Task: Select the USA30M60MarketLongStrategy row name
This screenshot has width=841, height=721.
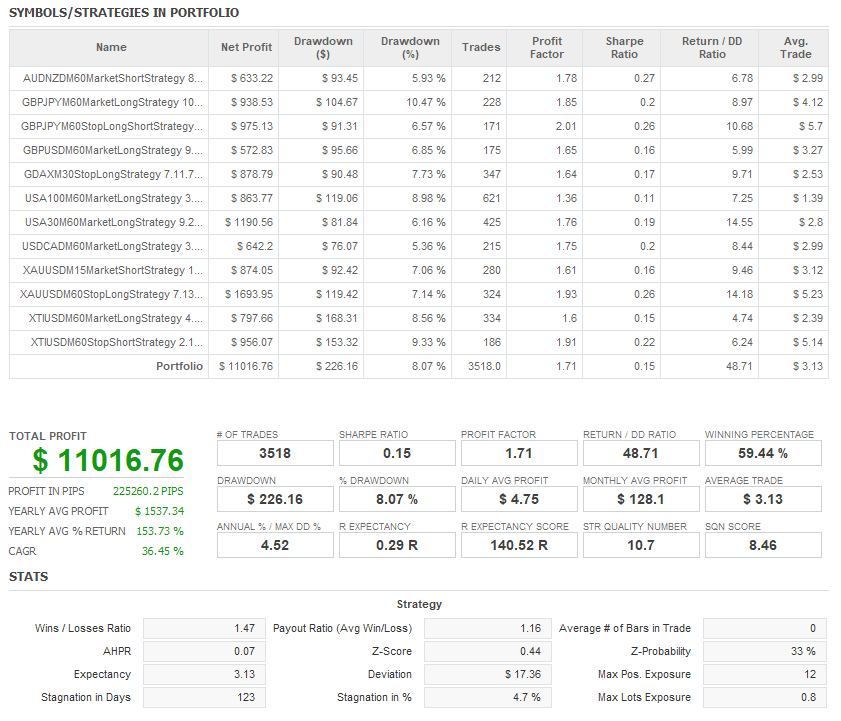Action: 114,222
